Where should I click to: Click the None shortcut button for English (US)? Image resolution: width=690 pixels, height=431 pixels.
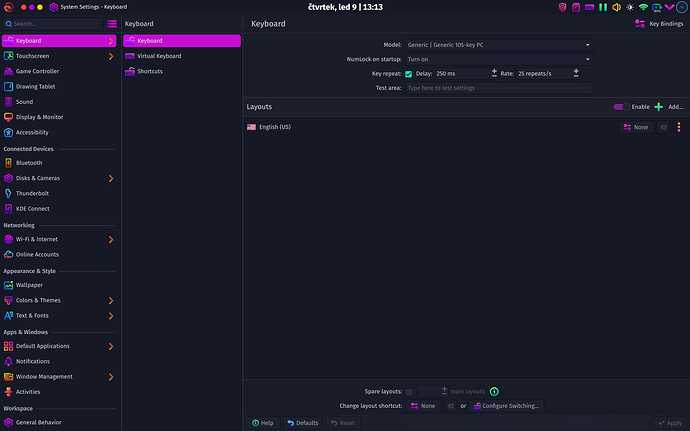[x=636, y=127]
